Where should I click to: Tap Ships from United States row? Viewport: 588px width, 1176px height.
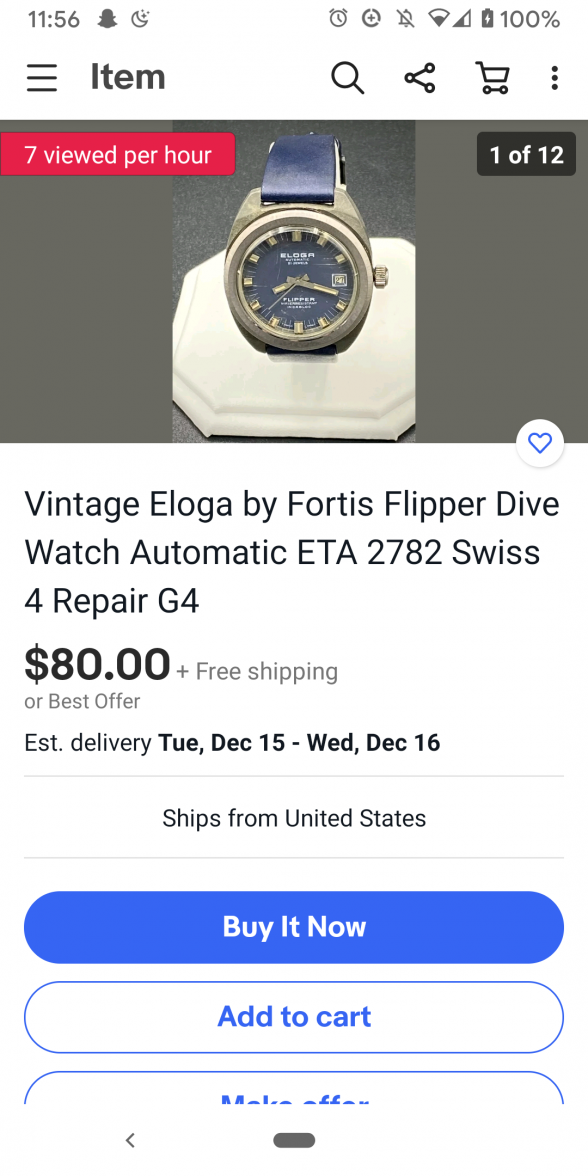294,818
